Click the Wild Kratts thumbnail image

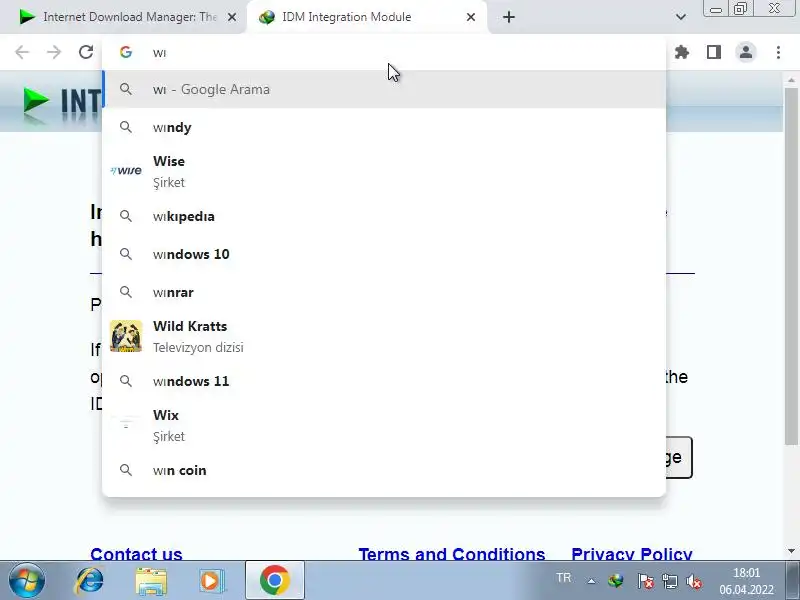click(x=126, y=336)
